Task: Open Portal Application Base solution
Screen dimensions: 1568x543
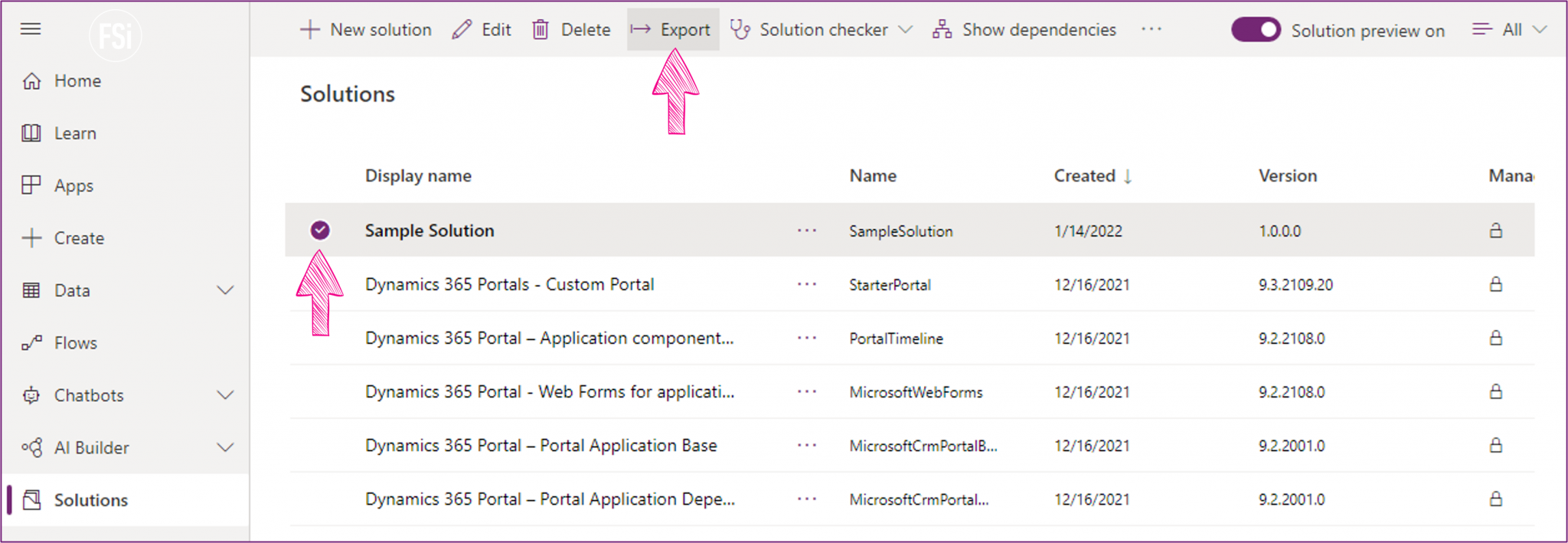Action: (541, 445)
